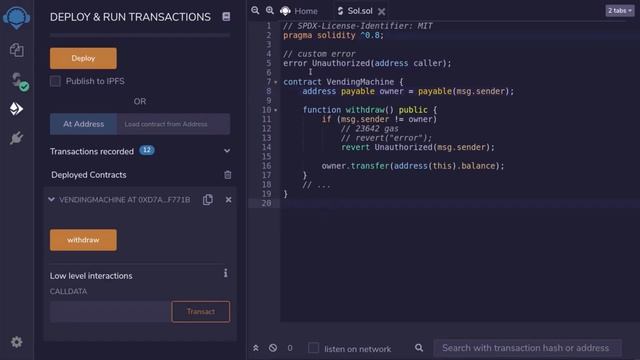Remove the deployed VendingMachine instance
Image resolution: width=640 pixels, height=360 pixels.
click(x=229, y=200)
